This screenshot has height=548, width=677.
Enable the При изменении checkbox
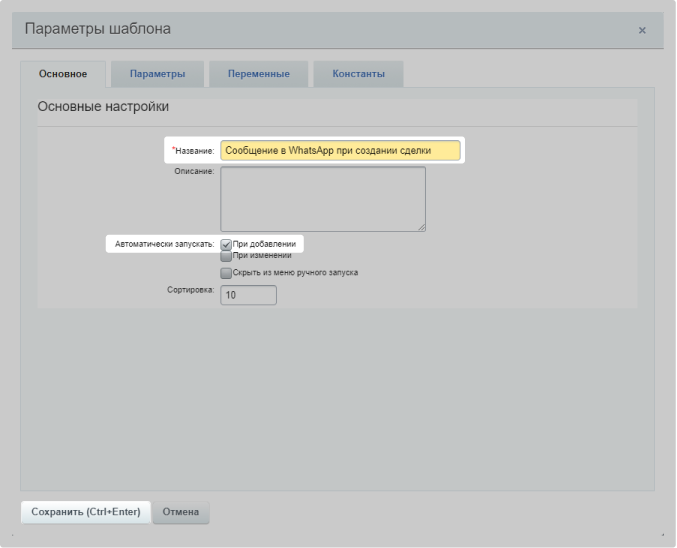click(226, 256)
